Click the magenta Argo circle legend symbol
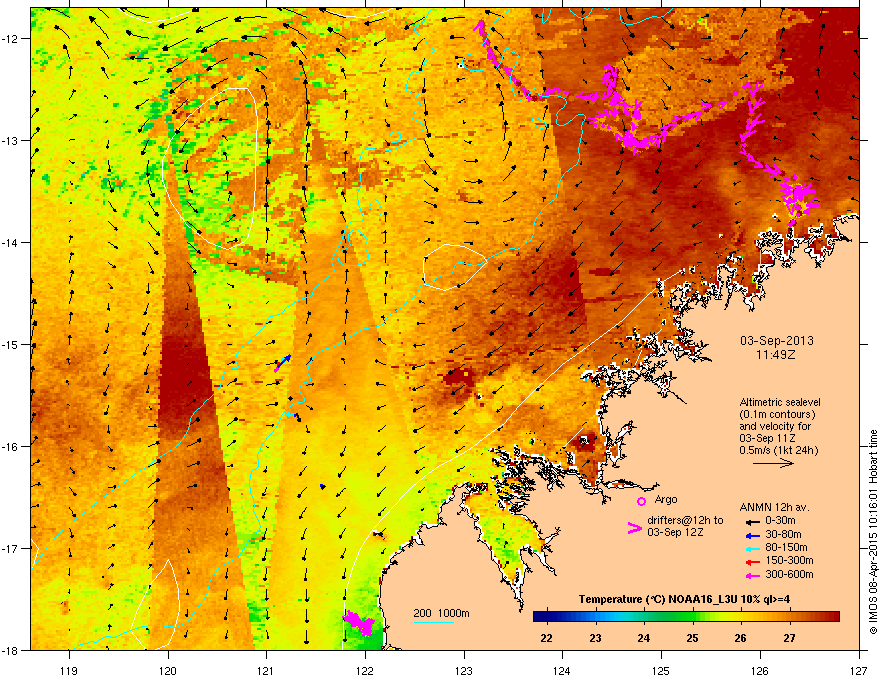Screen dimensions: 880x680 pyautogui.click(x=641, y=501)
